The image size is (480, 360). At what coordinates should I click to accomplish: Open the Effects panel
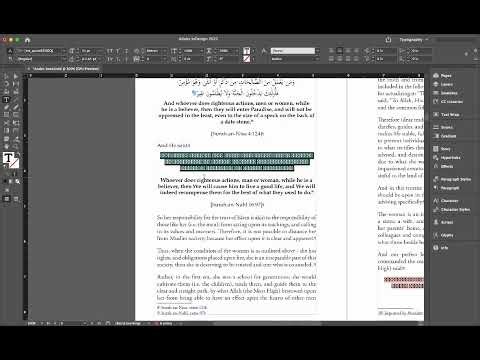(x=443, y=166)
